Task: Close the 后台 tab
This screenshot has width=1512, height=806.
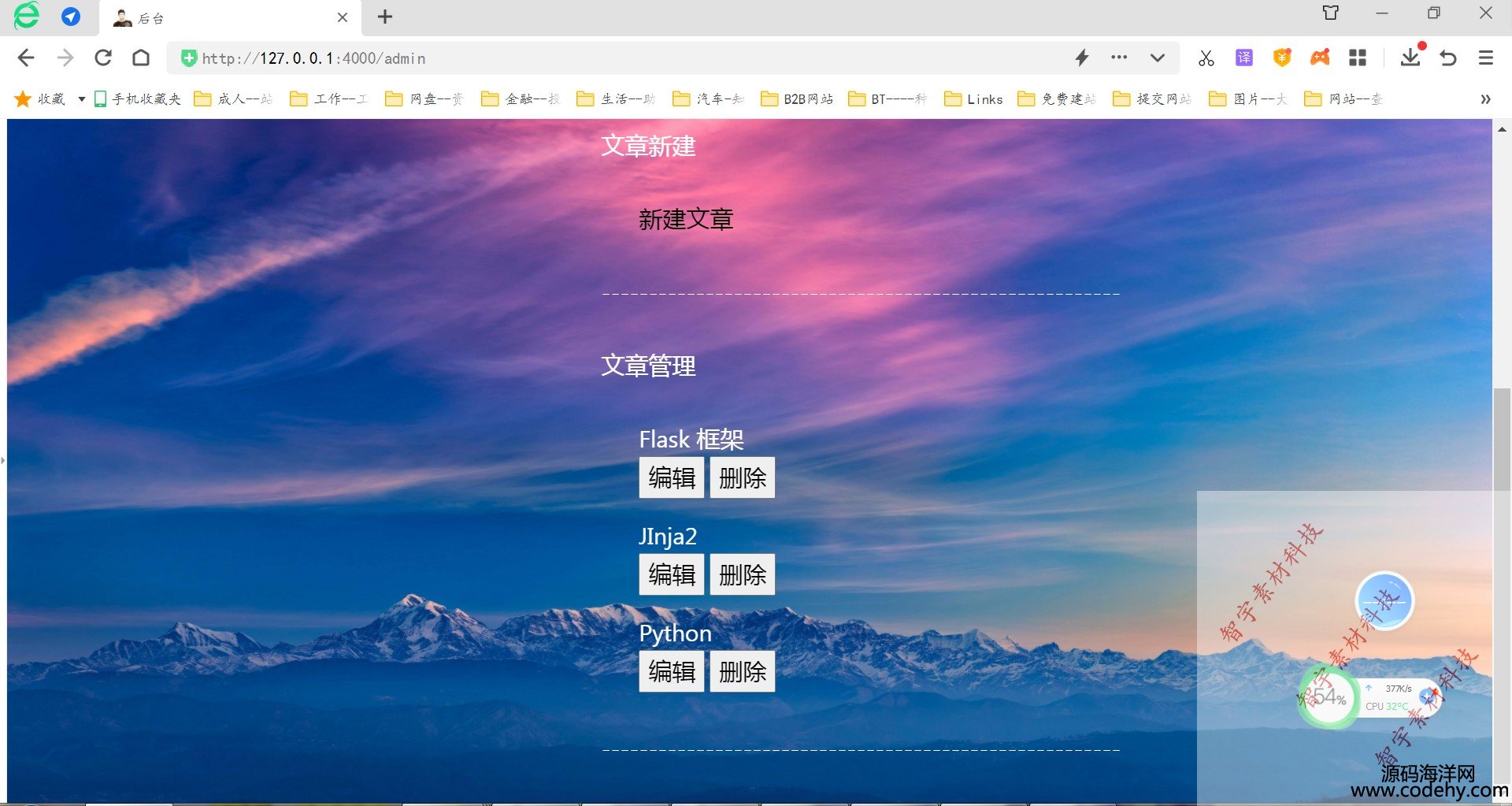Action: pos(343,17)
